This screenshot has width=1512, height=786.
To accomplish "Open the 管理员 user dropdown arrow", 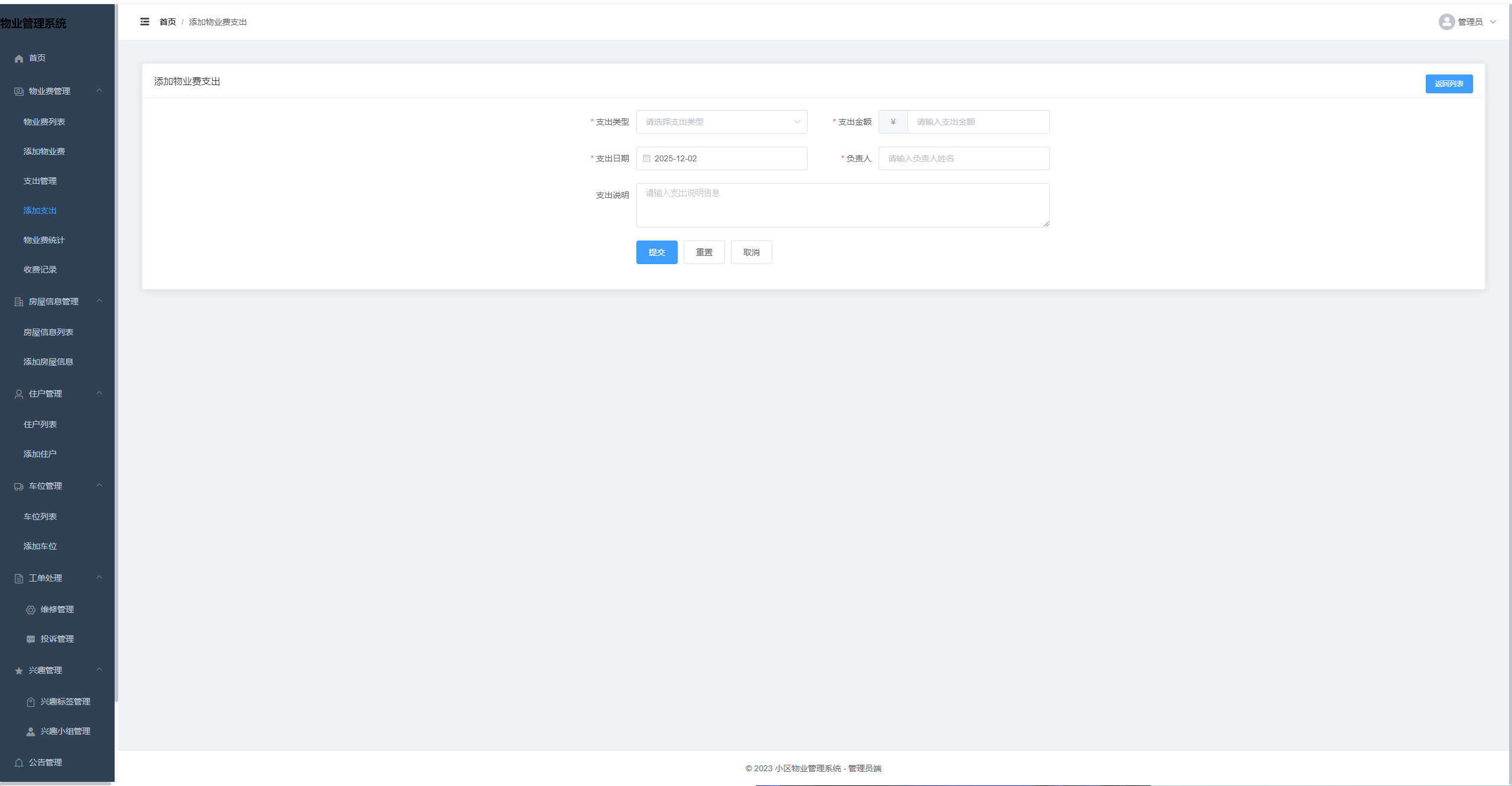I will (x=1493, y=22).
